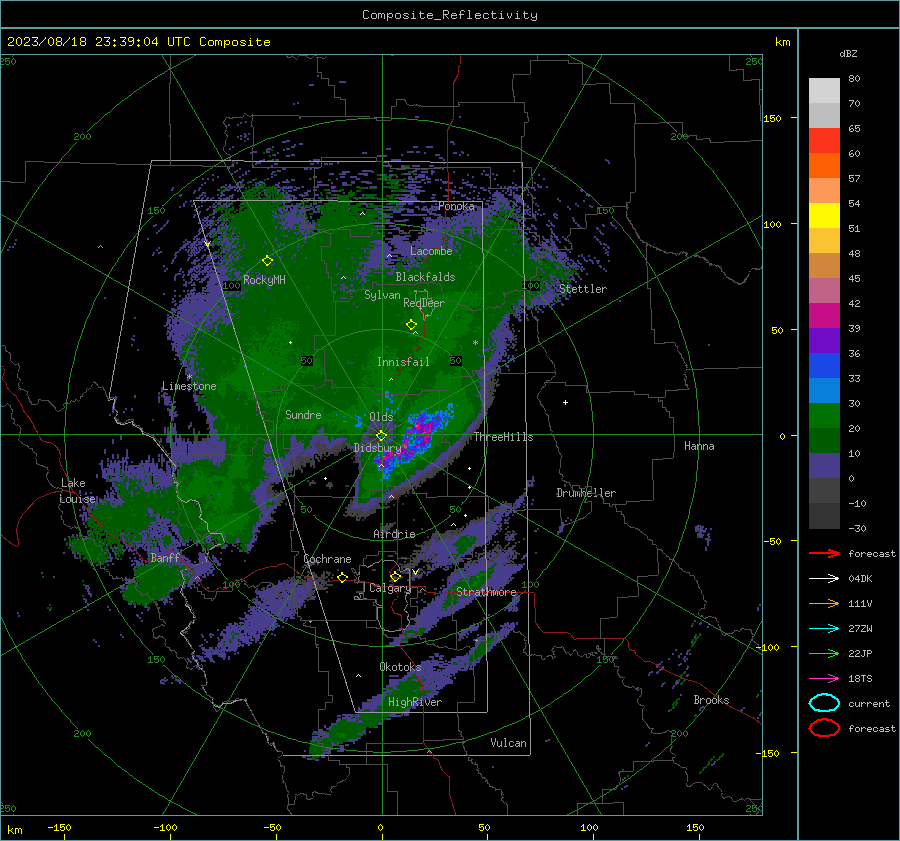Pick the lightest grey 70–80 dBZ swatch
Viewport: 900px width, 841px height.
coord(824,91)
